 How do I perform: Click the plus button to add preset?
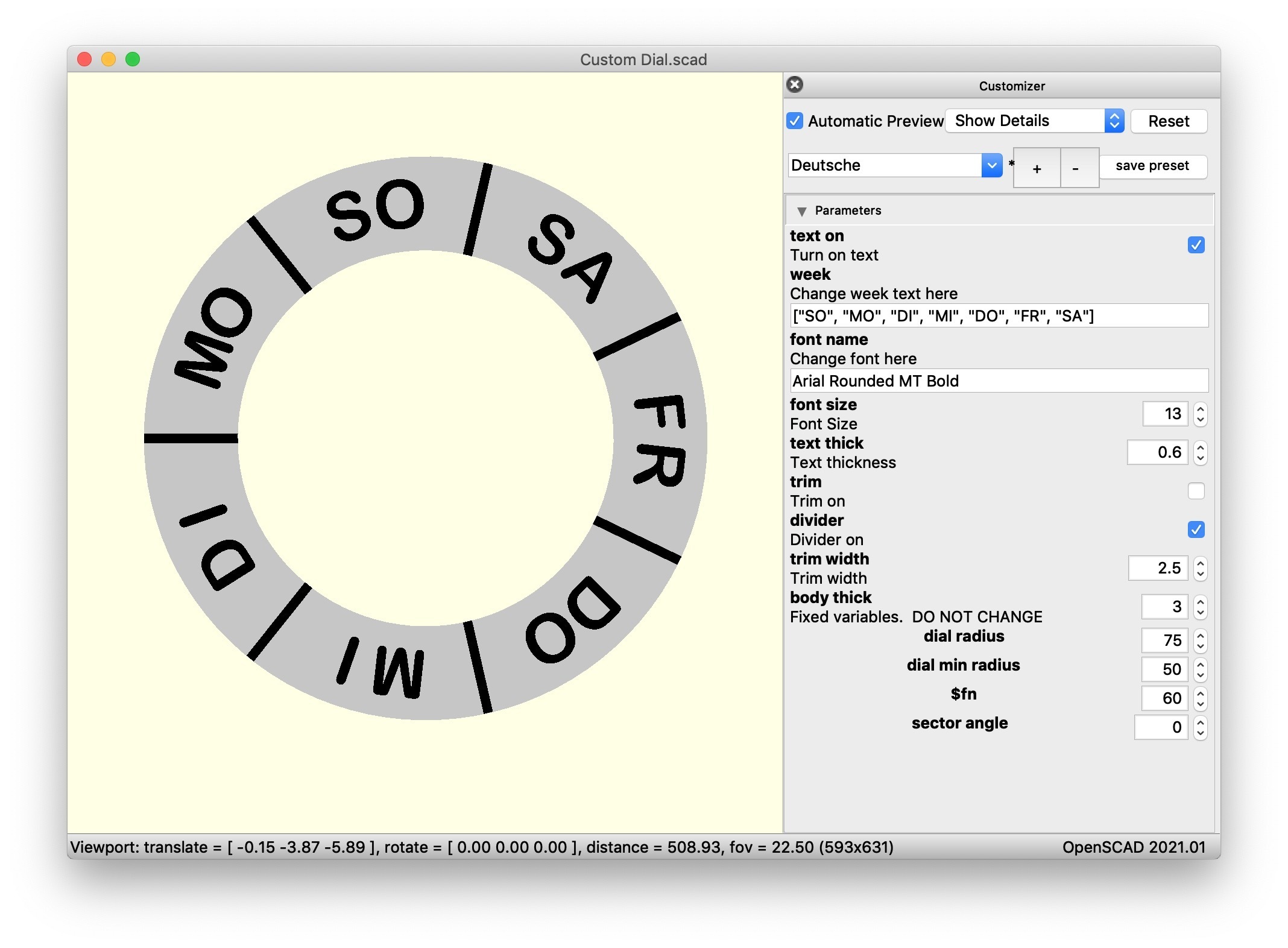[x=1037, y=168]
